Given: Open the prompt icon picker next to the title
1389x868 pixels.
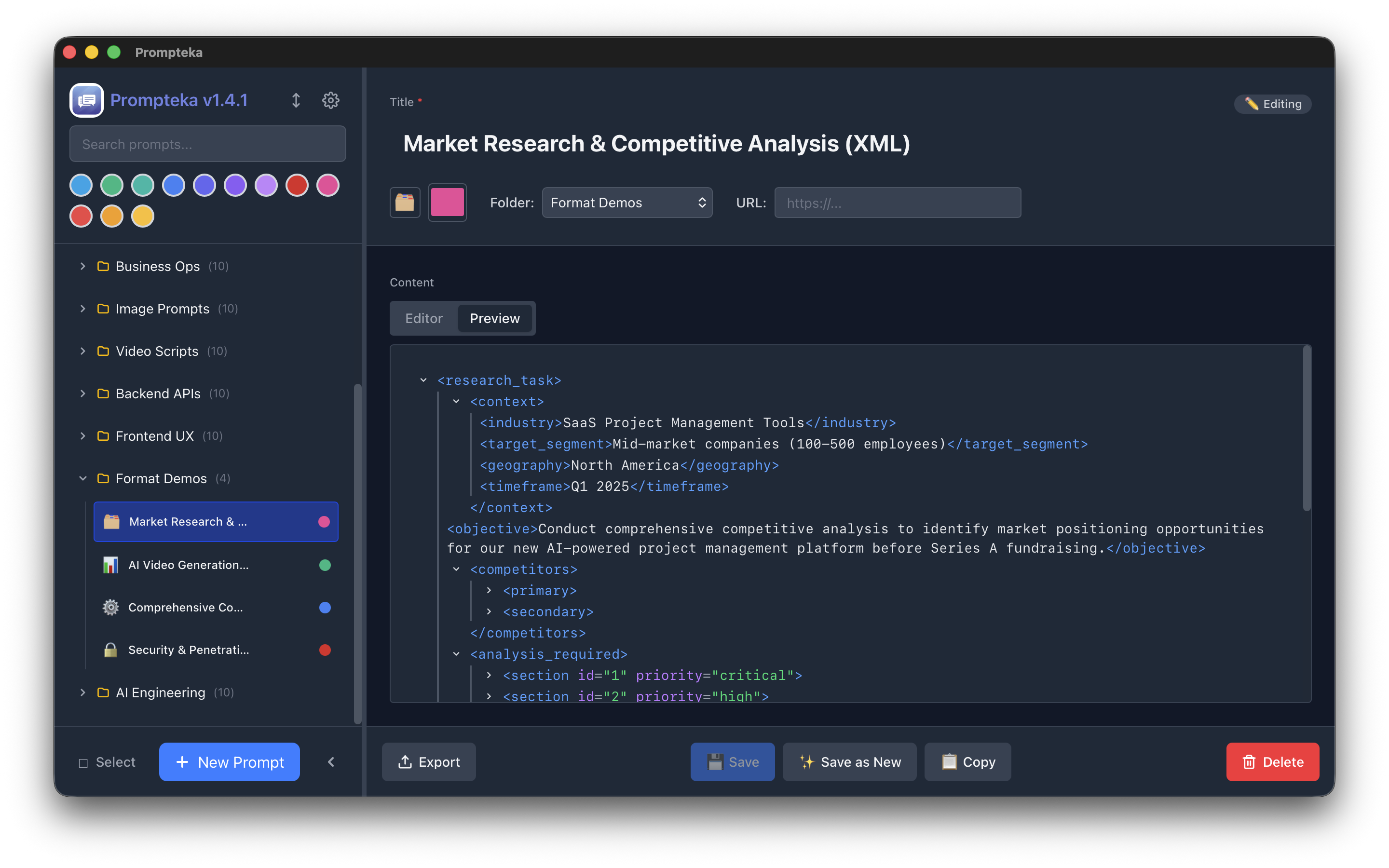Looking at the screenshot, I should coord(405,202).
